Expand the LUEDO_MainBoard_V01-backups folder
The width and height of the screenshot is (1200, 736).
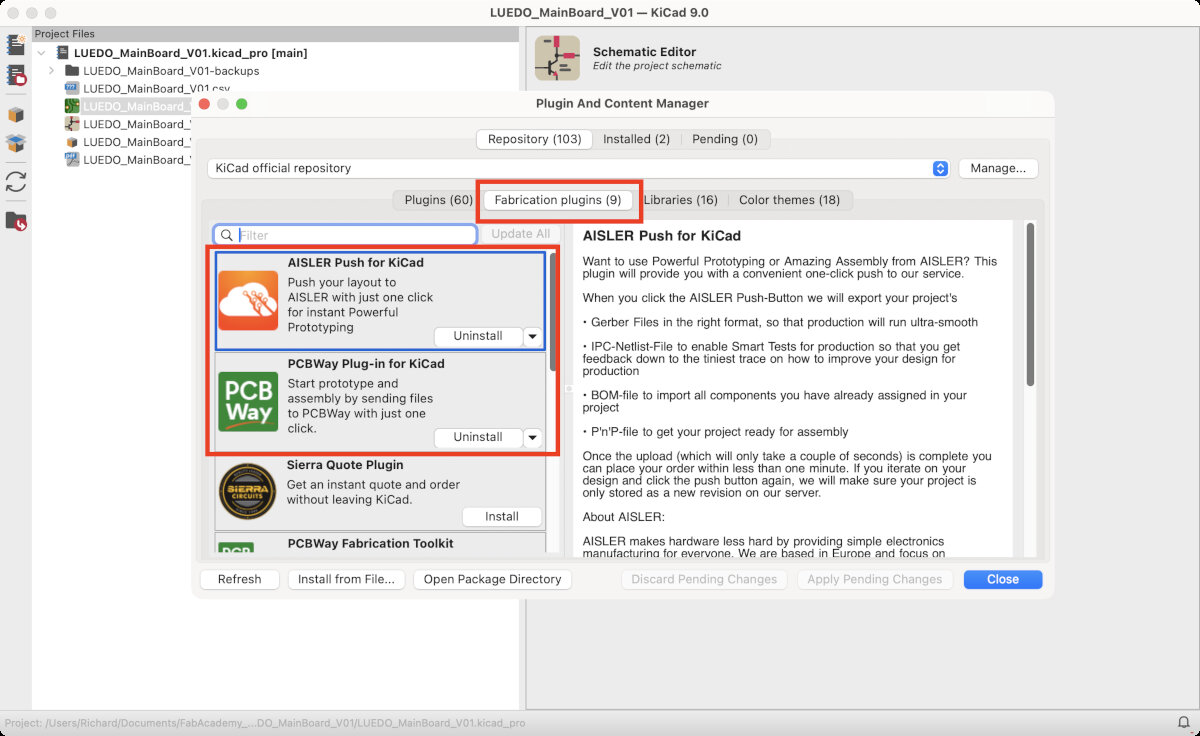pyautogui.click(x=51, y=71)
